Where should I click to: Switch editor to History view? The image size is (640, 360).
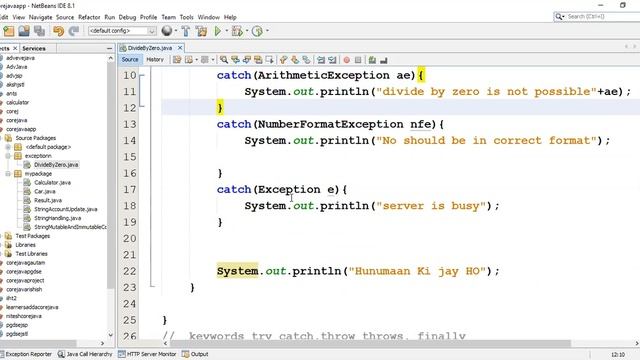(x=155, y=60)
